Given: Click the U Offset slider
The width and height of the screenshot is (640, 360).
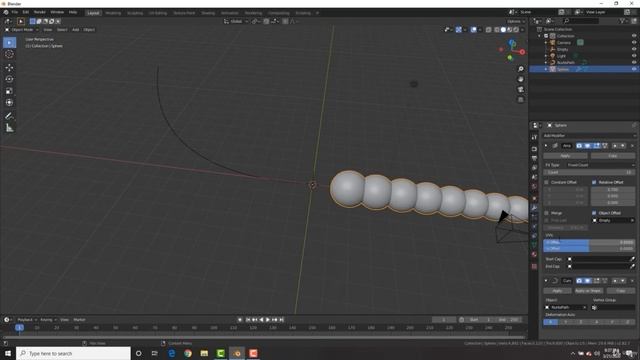Looking at the screenshot, I should [x=589, y=242].
